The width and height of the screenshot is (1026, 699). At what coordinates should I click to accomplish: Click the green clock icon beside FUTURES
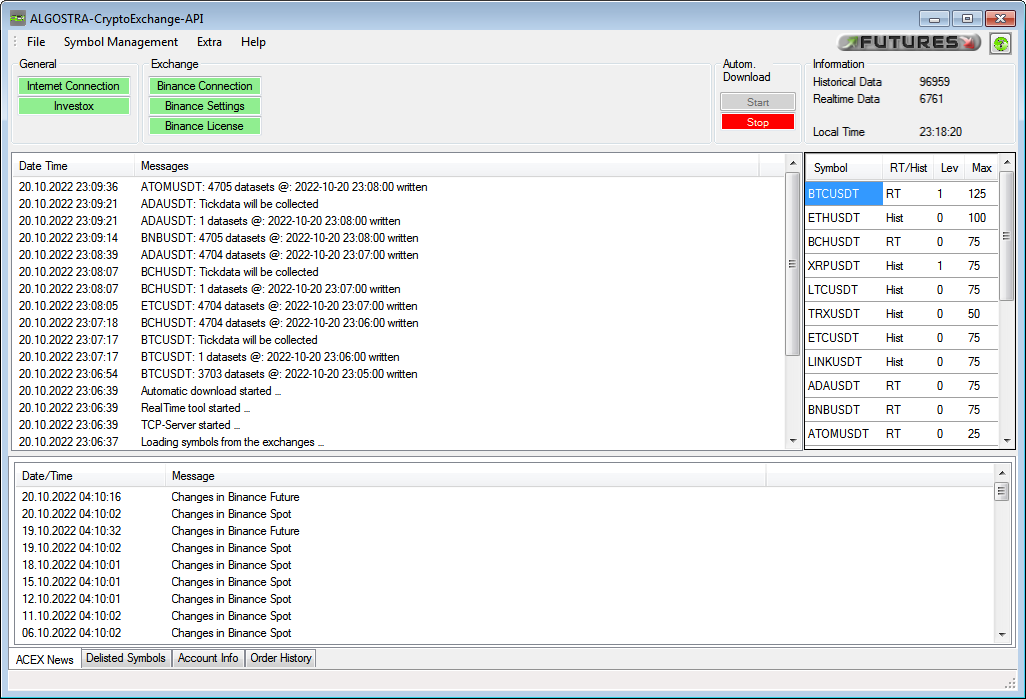[1000, 44]
